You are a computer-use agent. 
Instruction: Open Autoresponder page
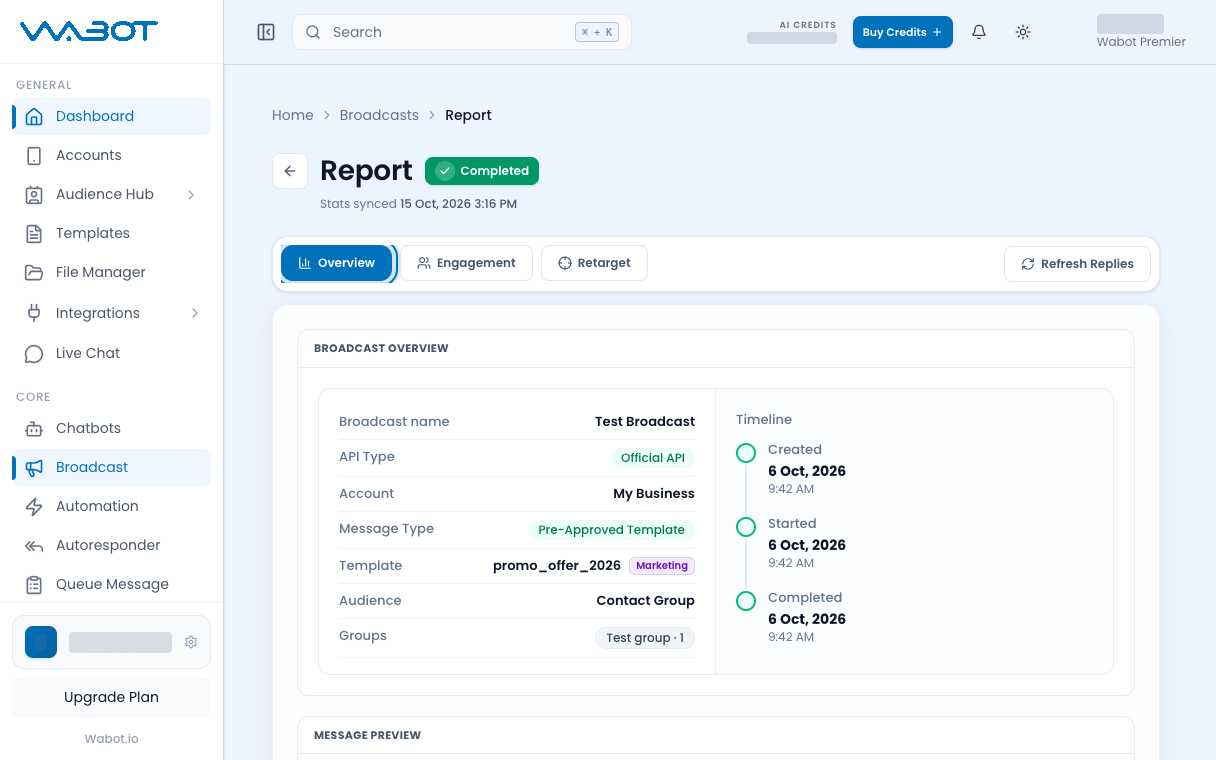pyautogui.click(x=112, y=545)
